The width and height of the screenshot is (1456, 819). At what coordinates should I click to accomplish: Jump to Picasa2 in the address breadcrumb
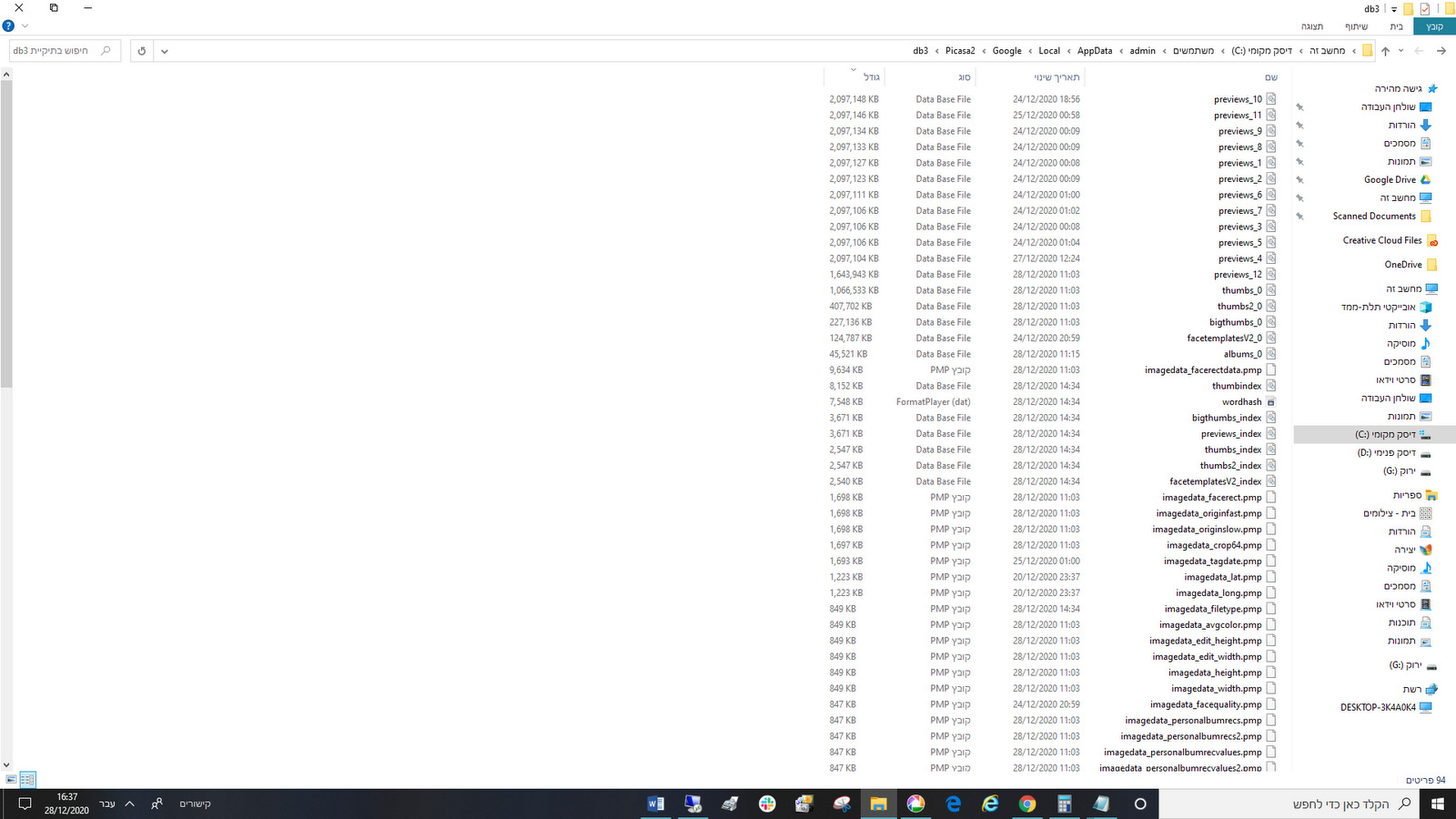click(960, 51)
